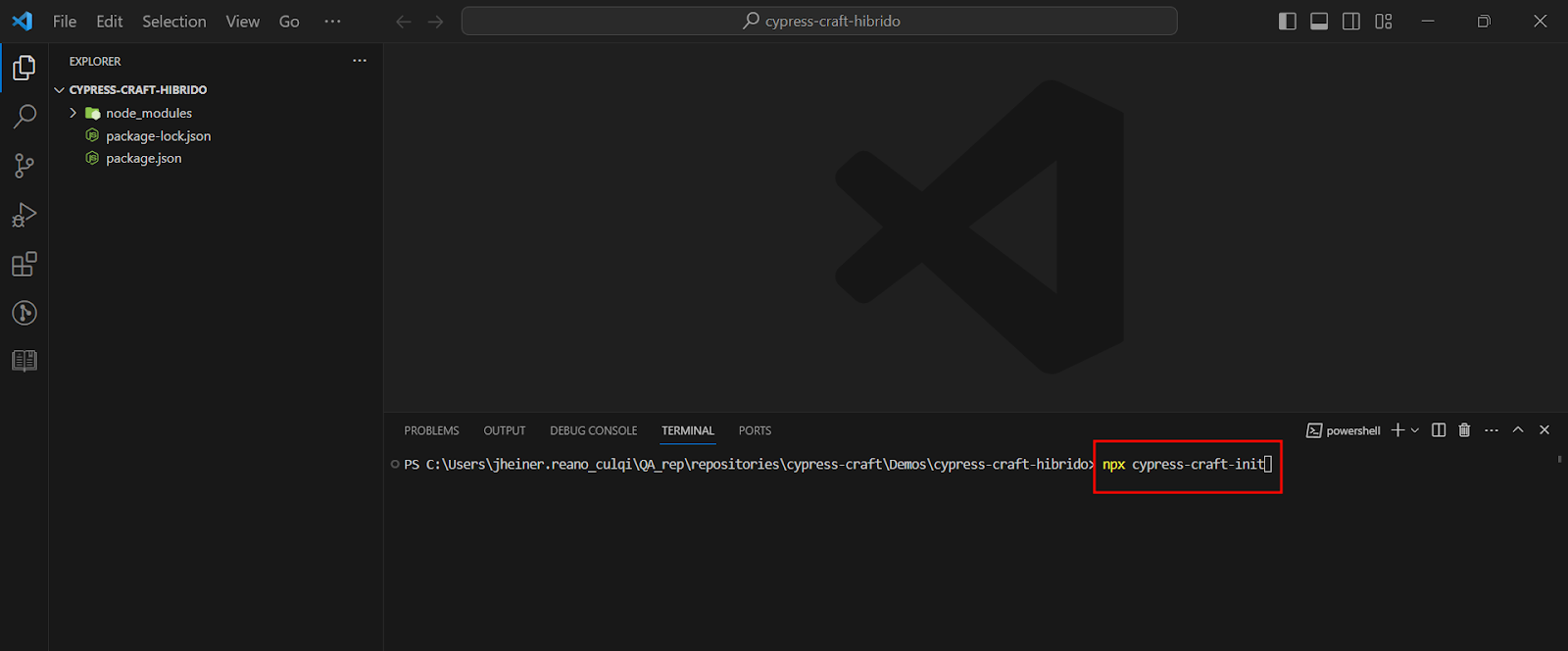Go forward using the right arrow

pos(436,21)
